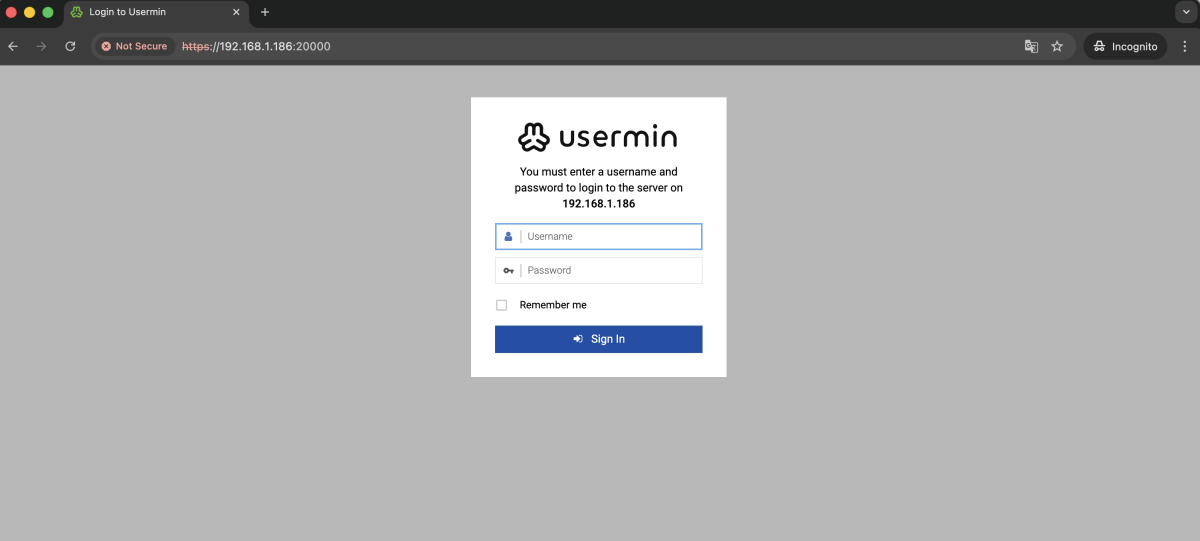Open a new tab with the plus icon
The image size is (1200, 541).
point(265,12)
